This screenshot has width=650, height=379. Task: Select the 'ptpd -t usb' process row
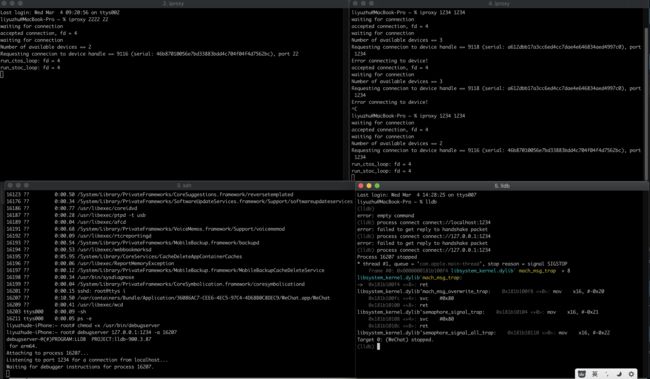coord(76,215)
